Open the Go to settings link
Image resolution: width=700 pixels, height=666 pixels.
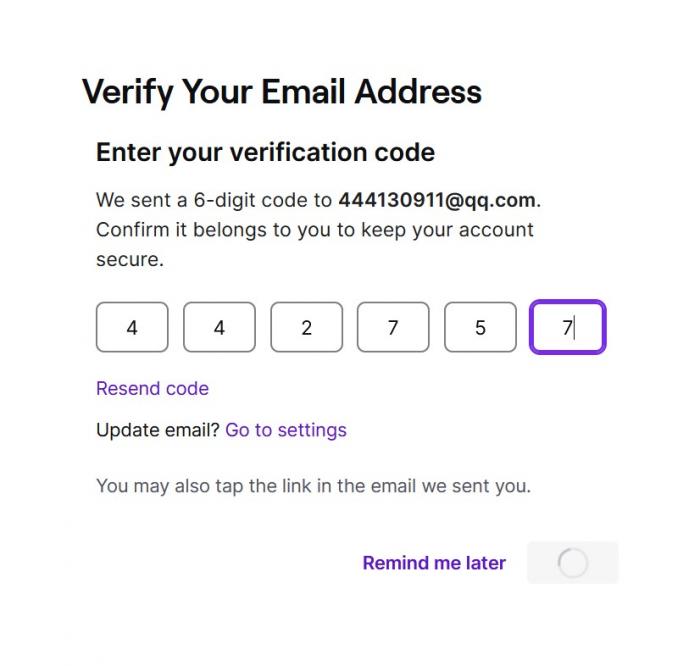point(286,430)
